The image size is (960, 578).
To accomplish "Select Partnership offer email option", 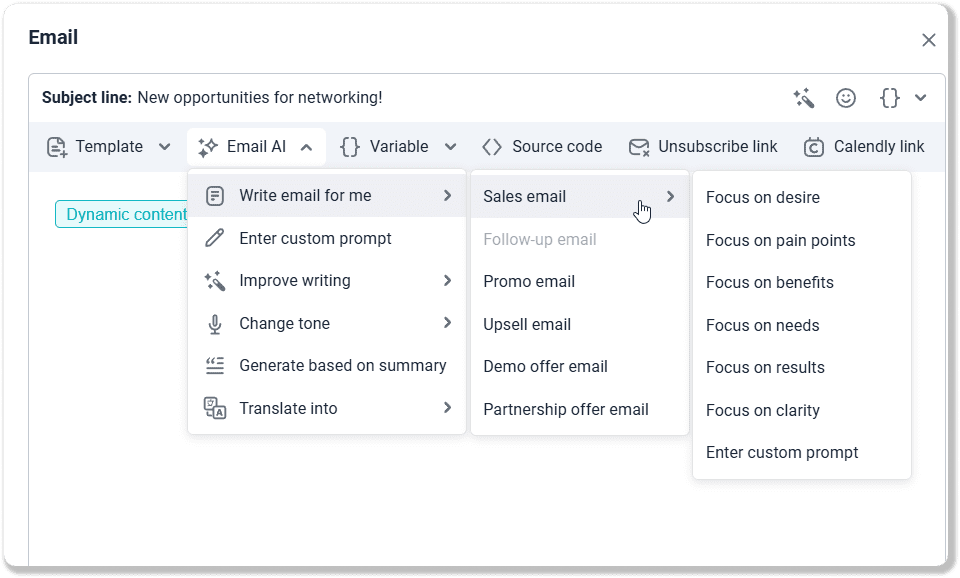I will [x=565, y=410].
